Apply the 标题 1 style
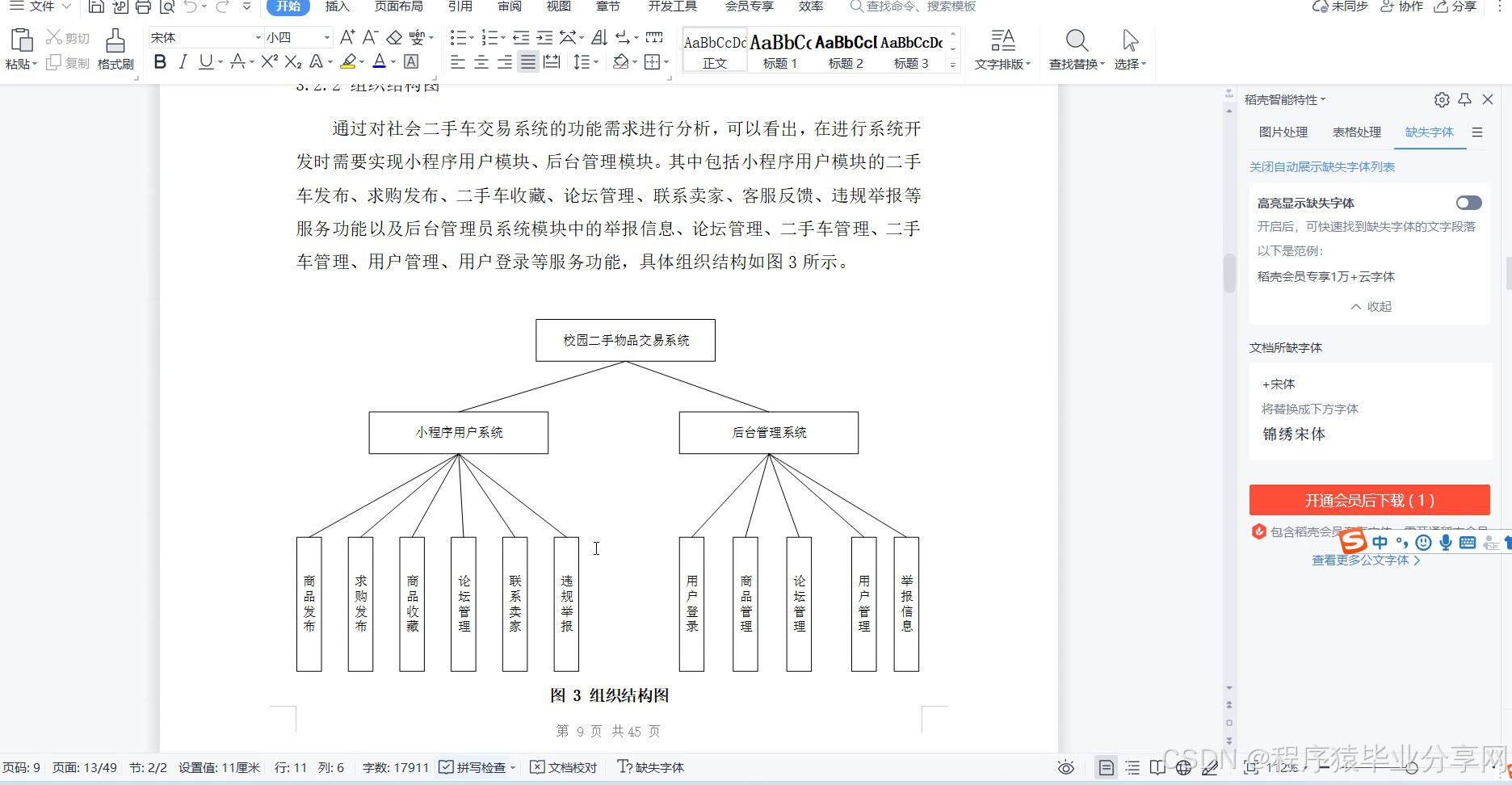Image resolution: width=1512 pixels, height=785 pixels. 780,51
